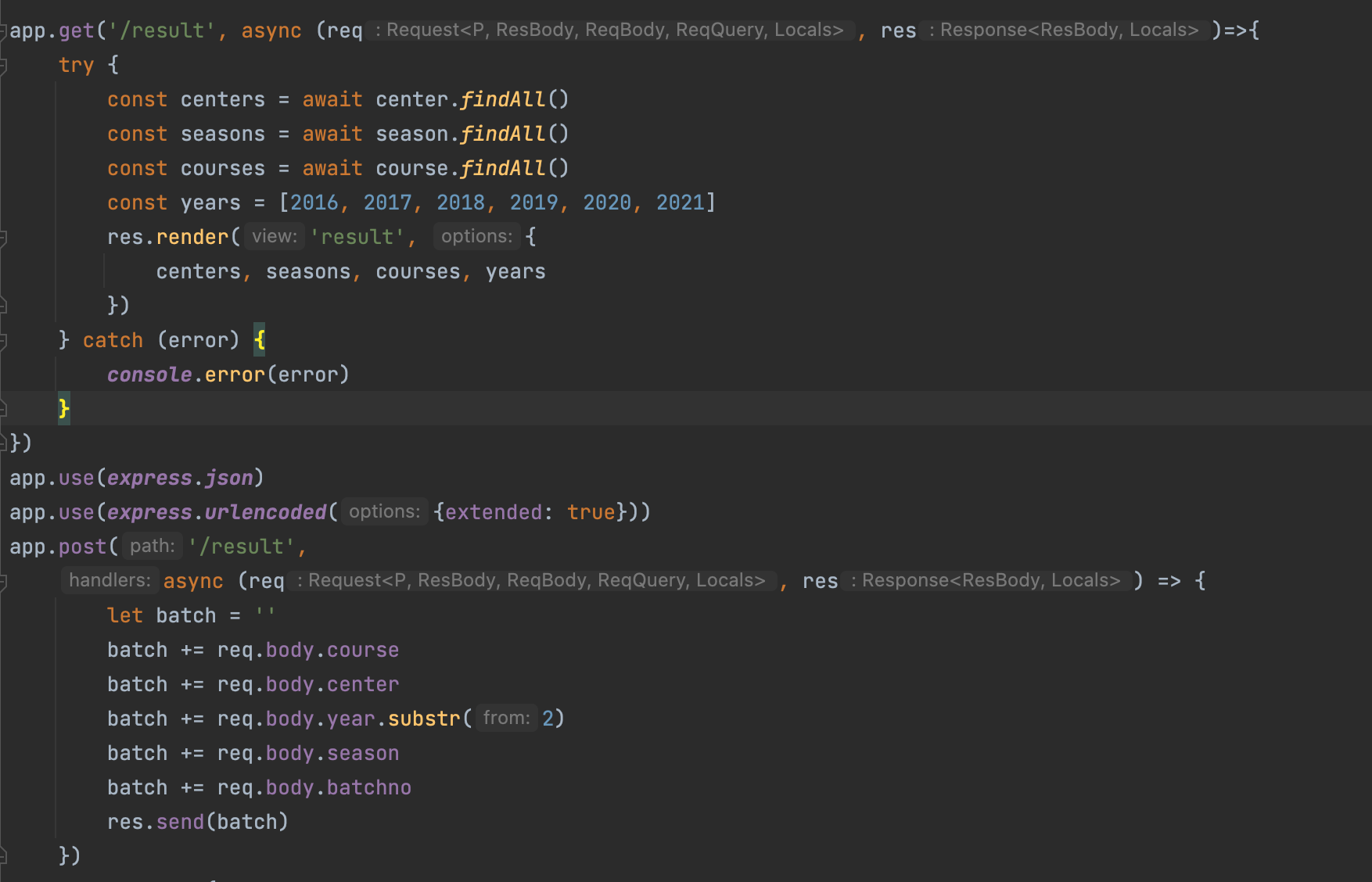
Task: Click express.json in the app.use call
Action: click(180, 478)
